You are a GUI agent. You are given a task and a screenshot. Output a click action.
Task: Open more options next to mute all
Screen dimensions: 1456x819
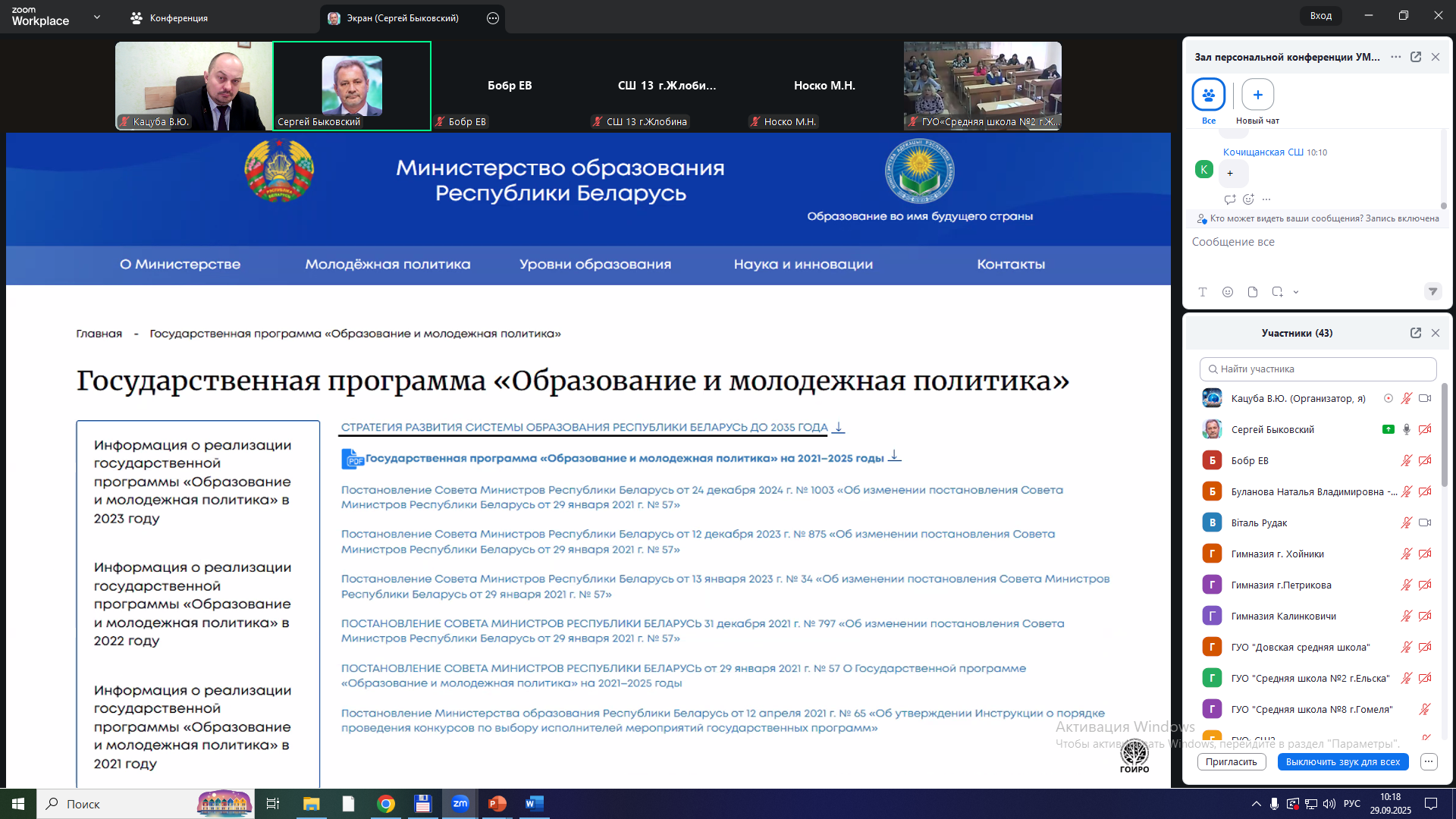click(x=1429, y=761)
